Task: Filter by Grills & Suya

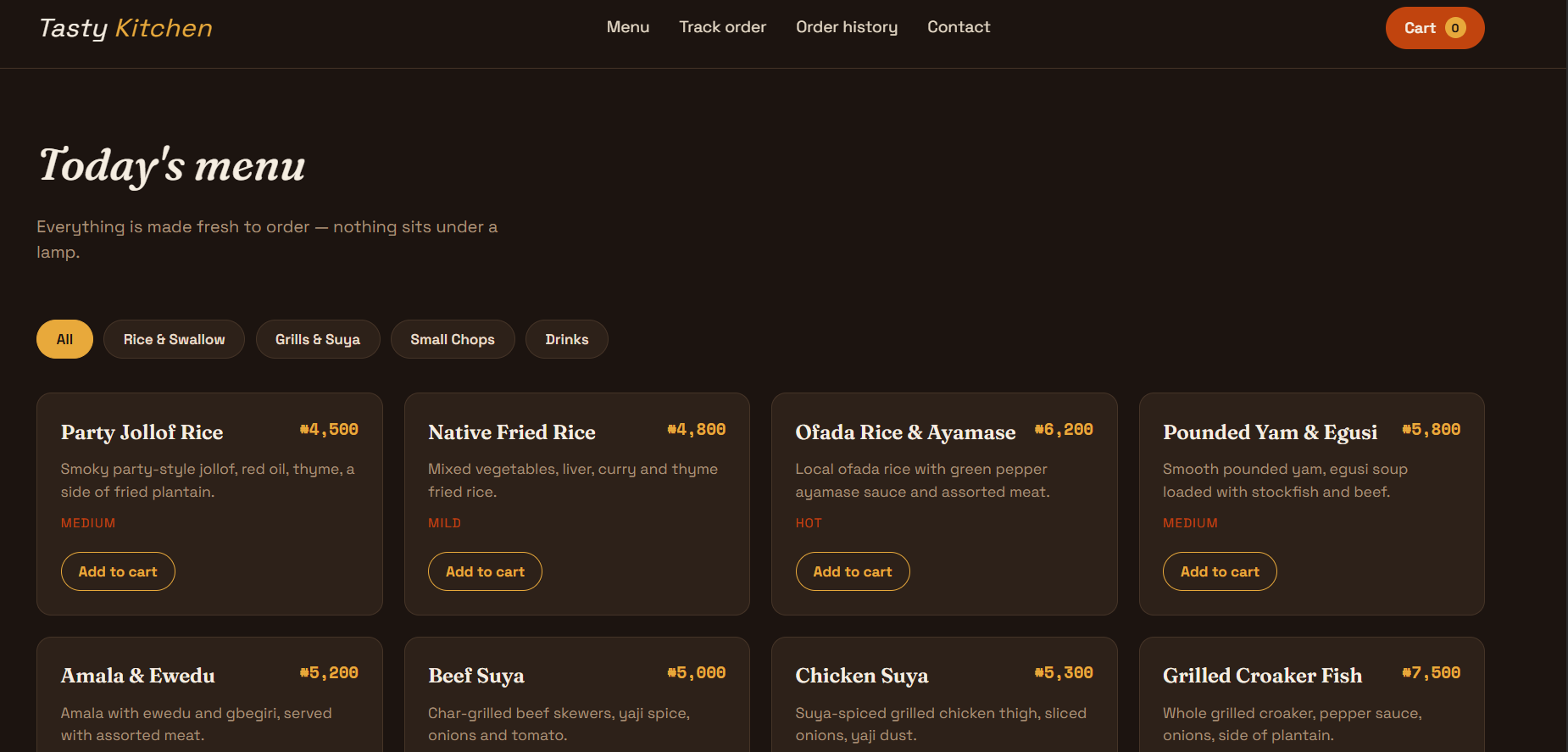Action: click(318, 339)
